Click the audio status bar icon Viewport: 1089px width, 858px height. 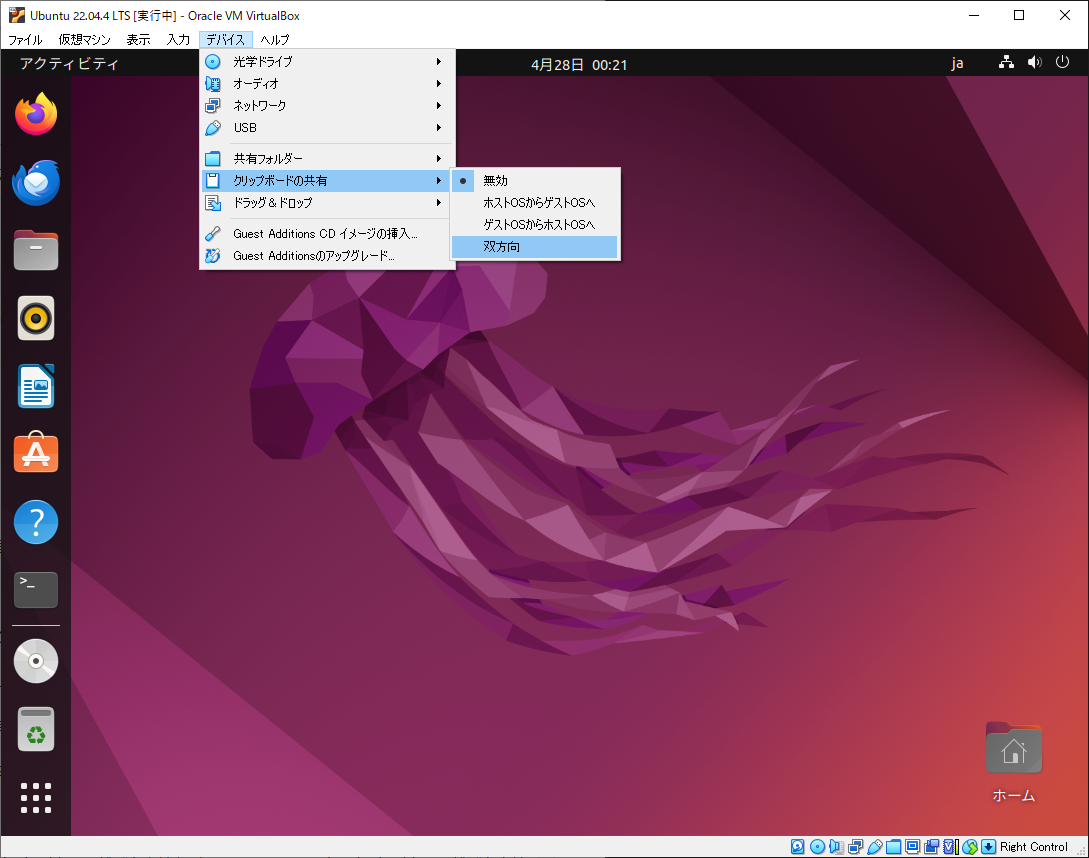point(837,846)
